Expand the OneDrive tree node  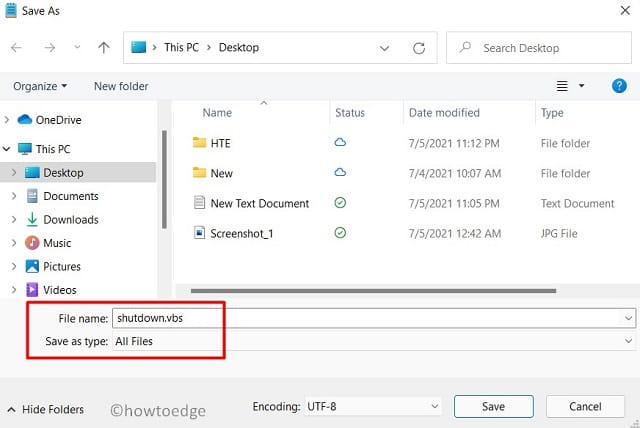(8, 119)
